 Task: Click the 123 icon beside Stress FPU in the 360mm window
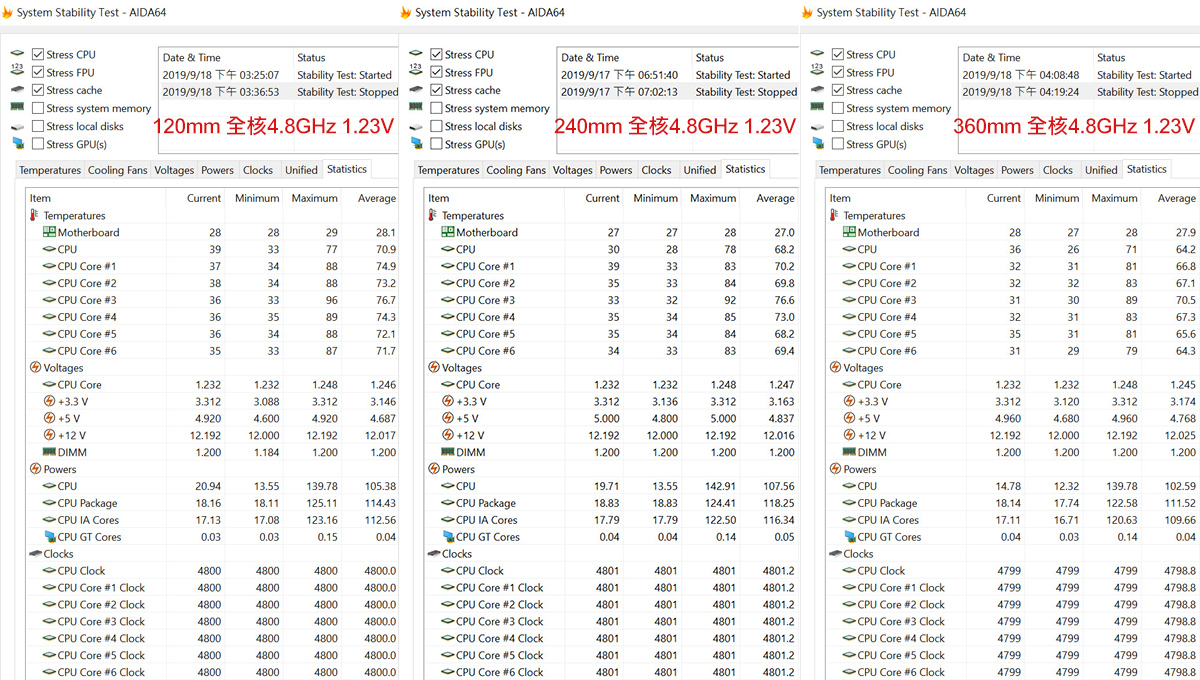[817, 72]
